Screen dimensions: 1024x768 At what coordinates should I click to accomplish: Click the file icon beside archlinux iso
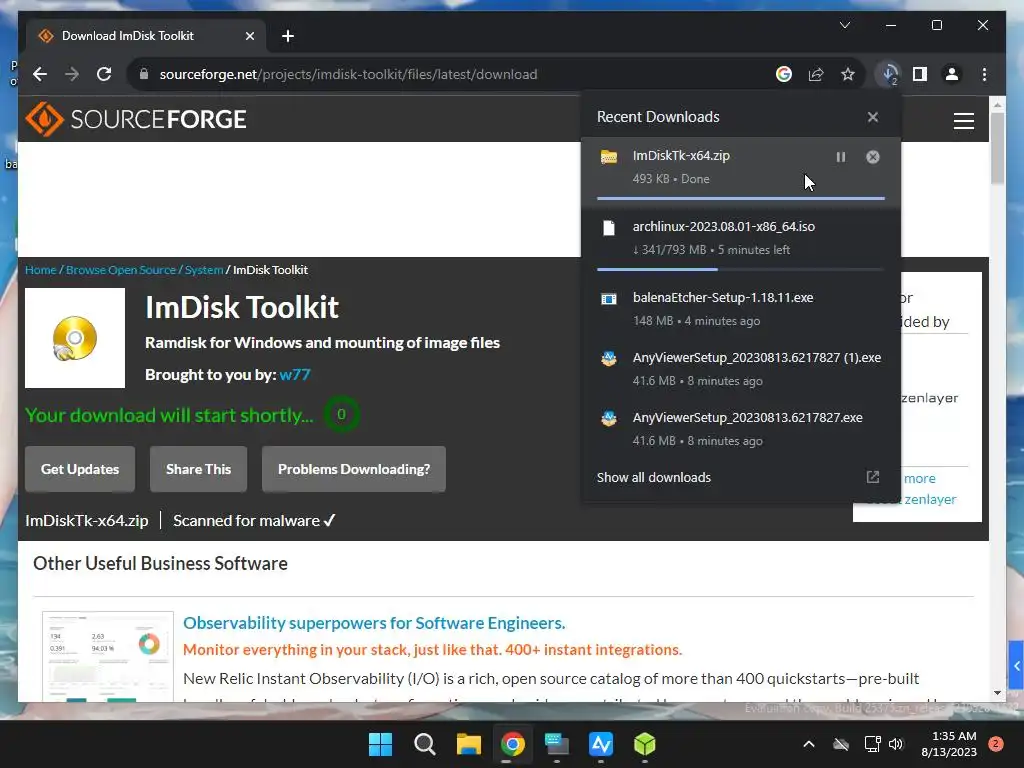[609, 228]
